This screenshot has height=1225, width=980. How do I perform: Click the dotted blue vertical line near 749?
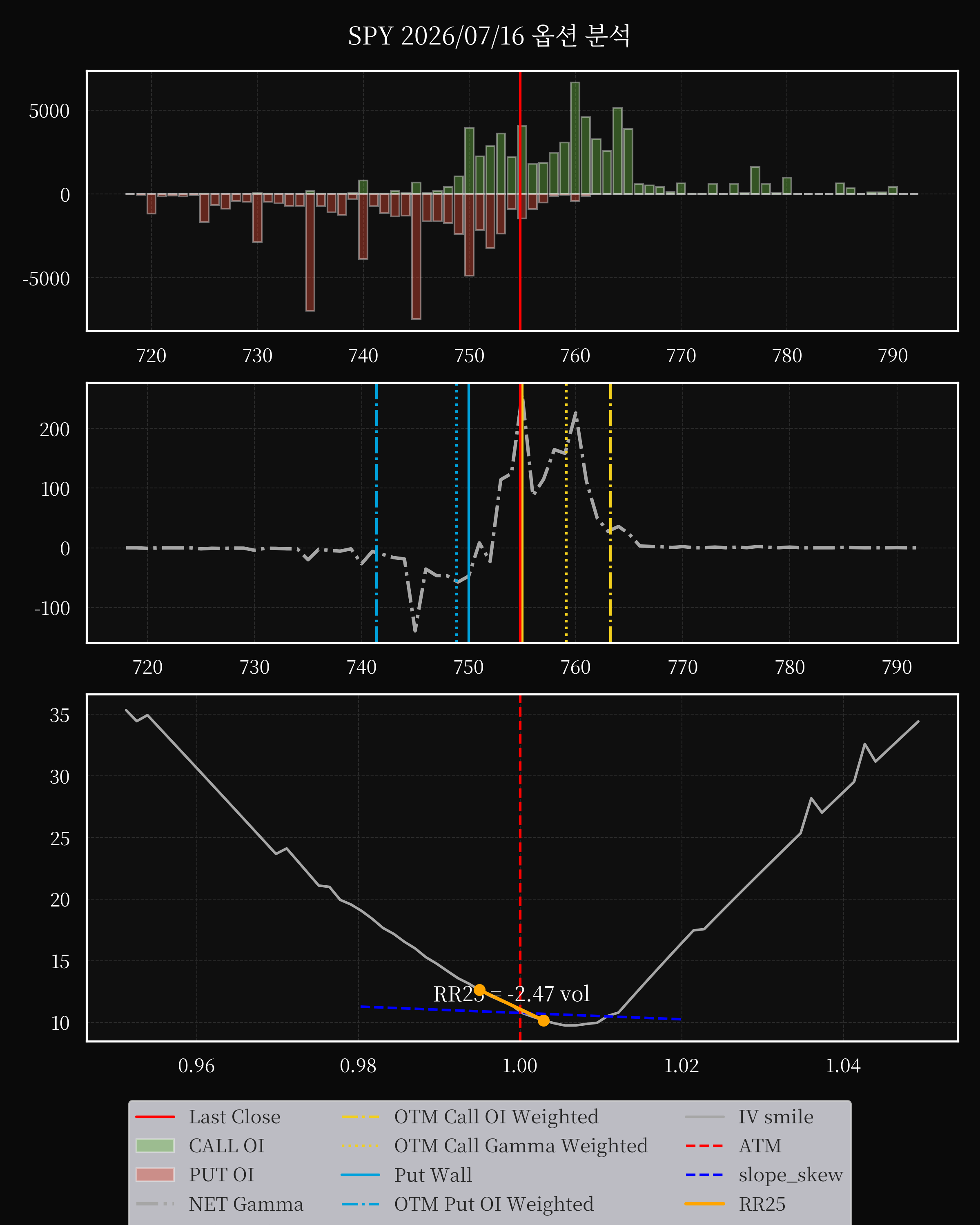(456, 513)
